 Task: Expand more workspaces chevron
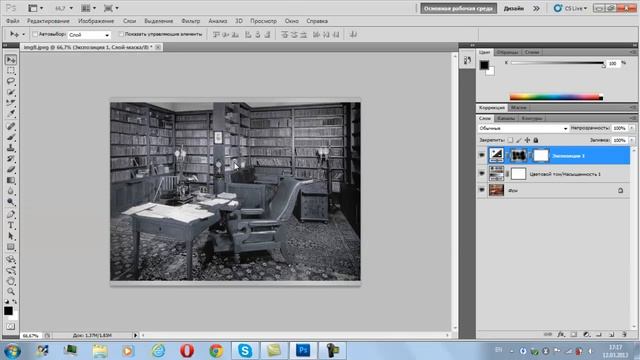536,8
